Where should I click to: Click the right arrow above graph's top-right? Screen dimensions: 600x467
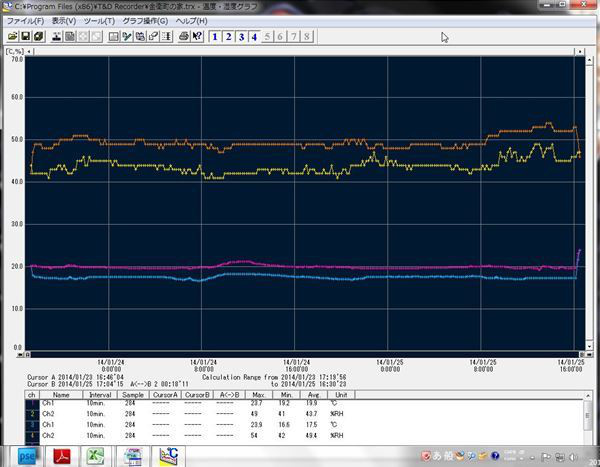click(x=580, y=51)
